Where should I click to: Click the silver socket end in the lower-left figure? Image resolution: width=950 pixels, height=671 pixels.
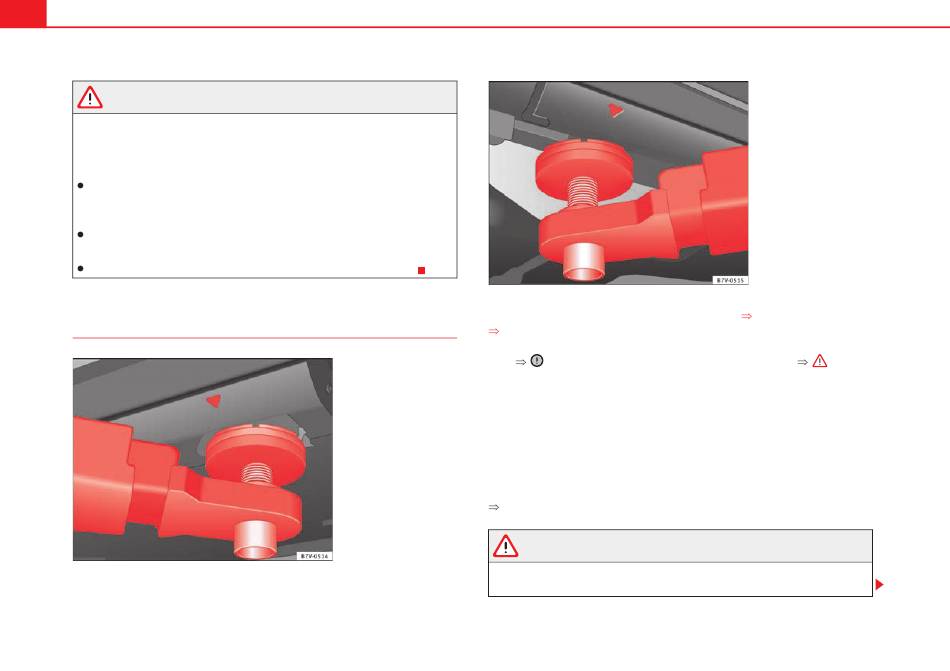(255, 539)
